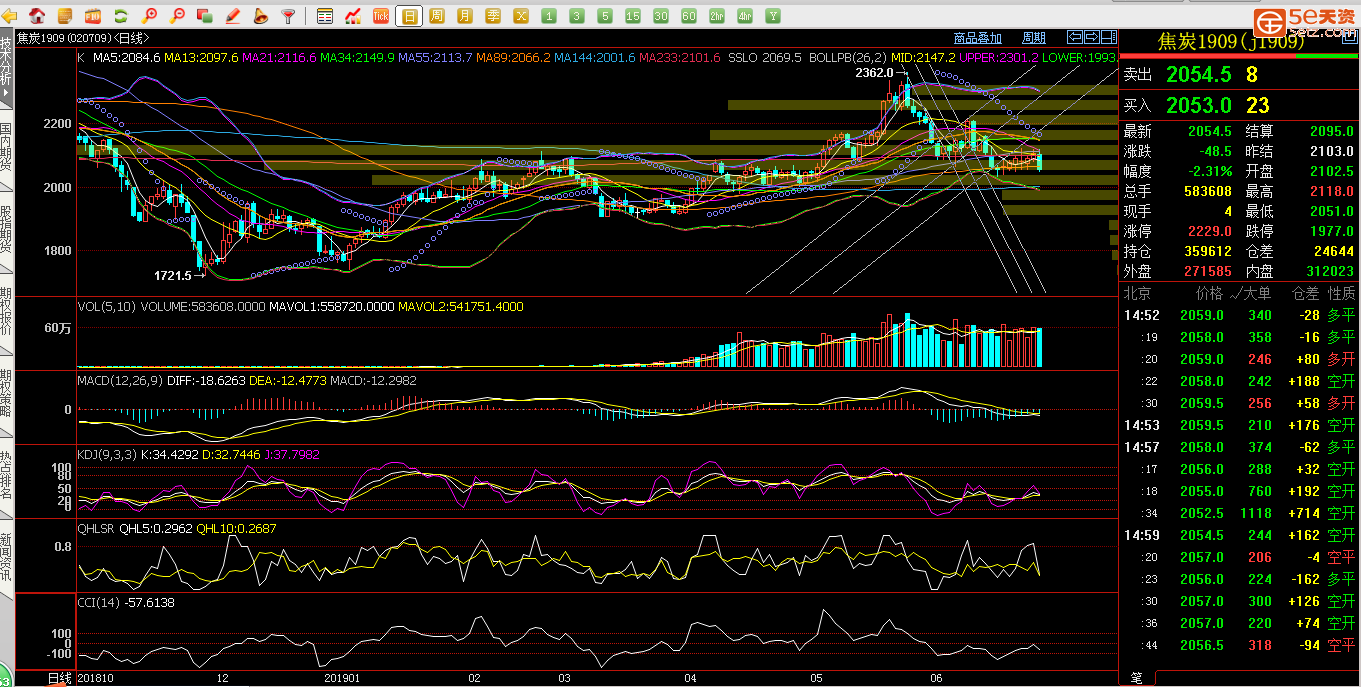Open 国内期货 sidebar tab
Screen dimensions: 1361x687
coord(6,150)
